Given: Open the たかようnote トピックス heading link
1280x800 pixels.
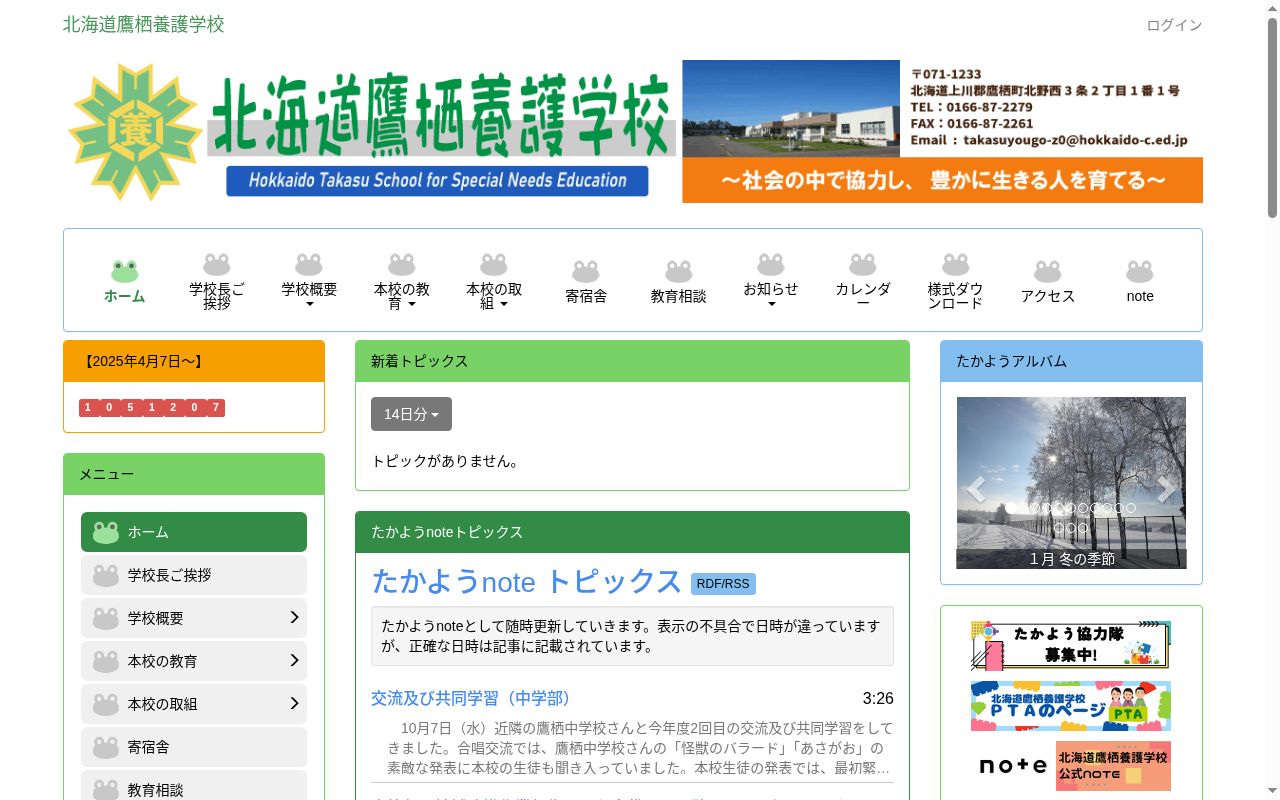Looking at the screenshot, I should 527,581.
